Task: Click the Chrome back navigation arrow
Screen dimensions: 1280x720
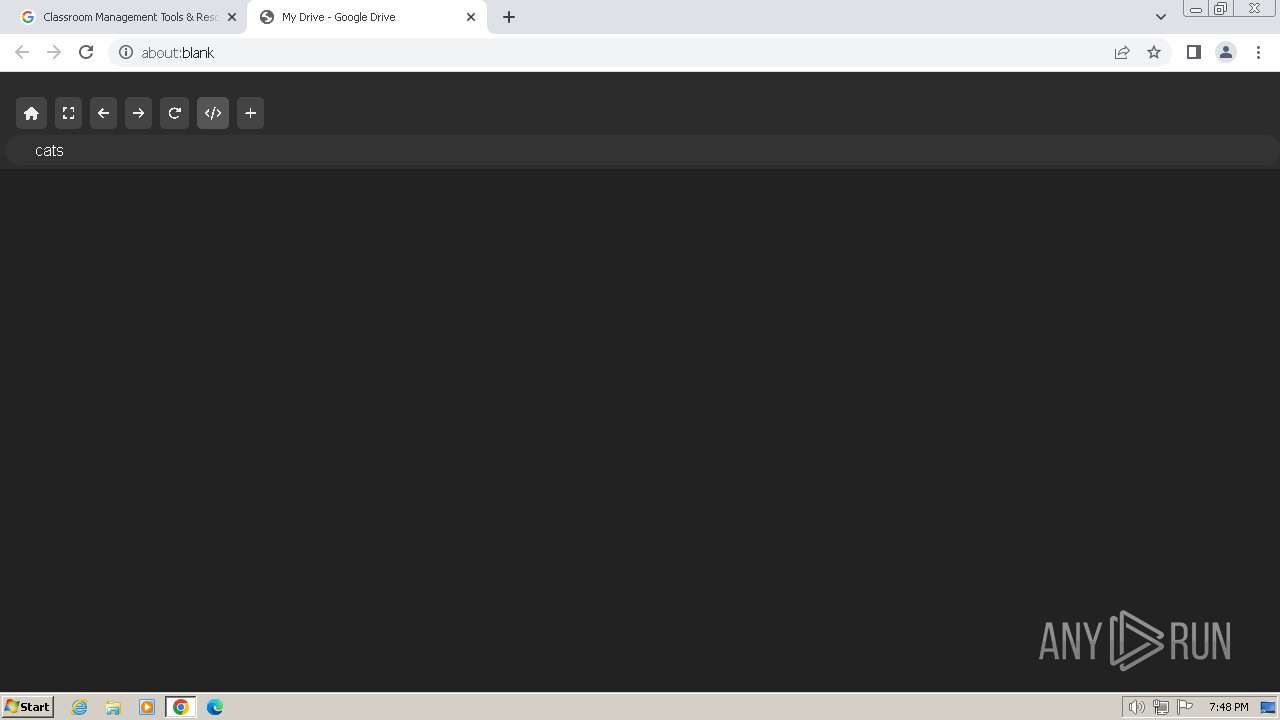Action: pyautogui.click(x=22, y=52)
